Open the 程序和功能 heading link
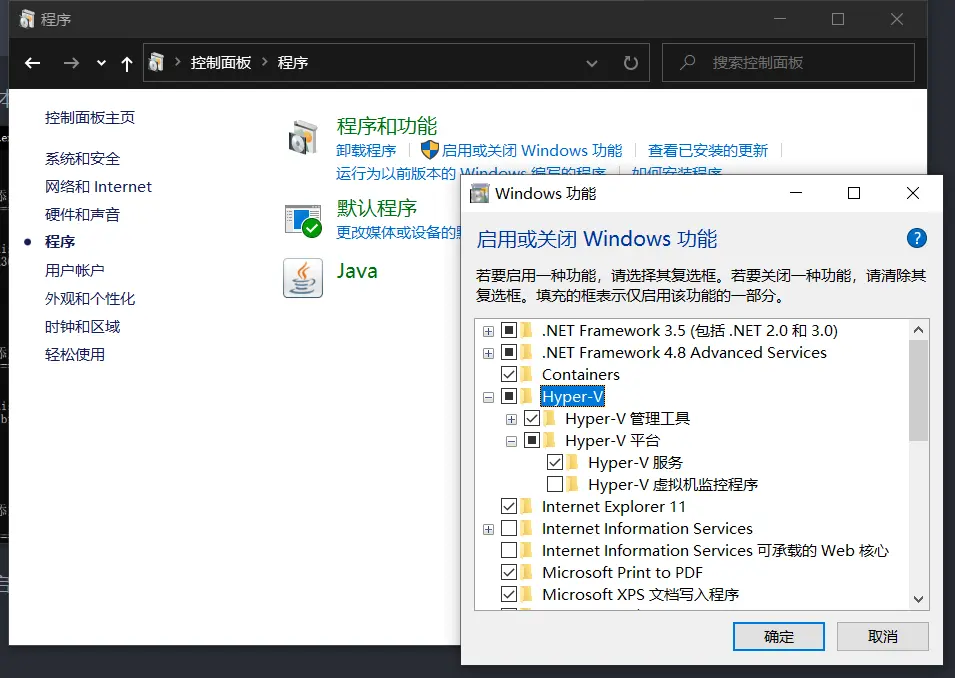 click(387, 126)
